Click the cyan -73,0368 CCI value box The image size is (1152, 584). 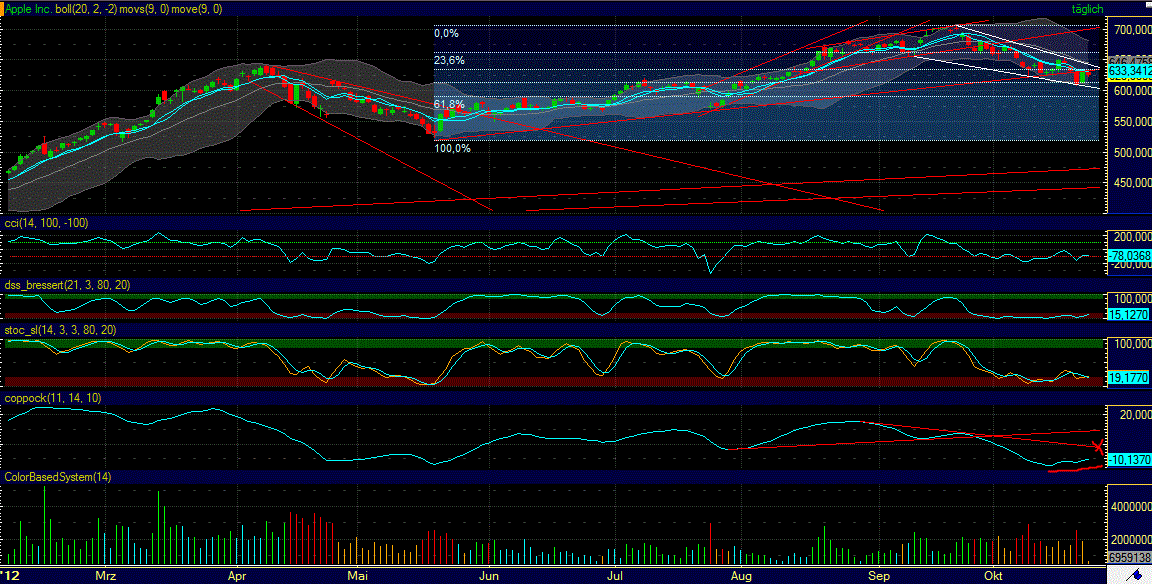coord(1128,255)
